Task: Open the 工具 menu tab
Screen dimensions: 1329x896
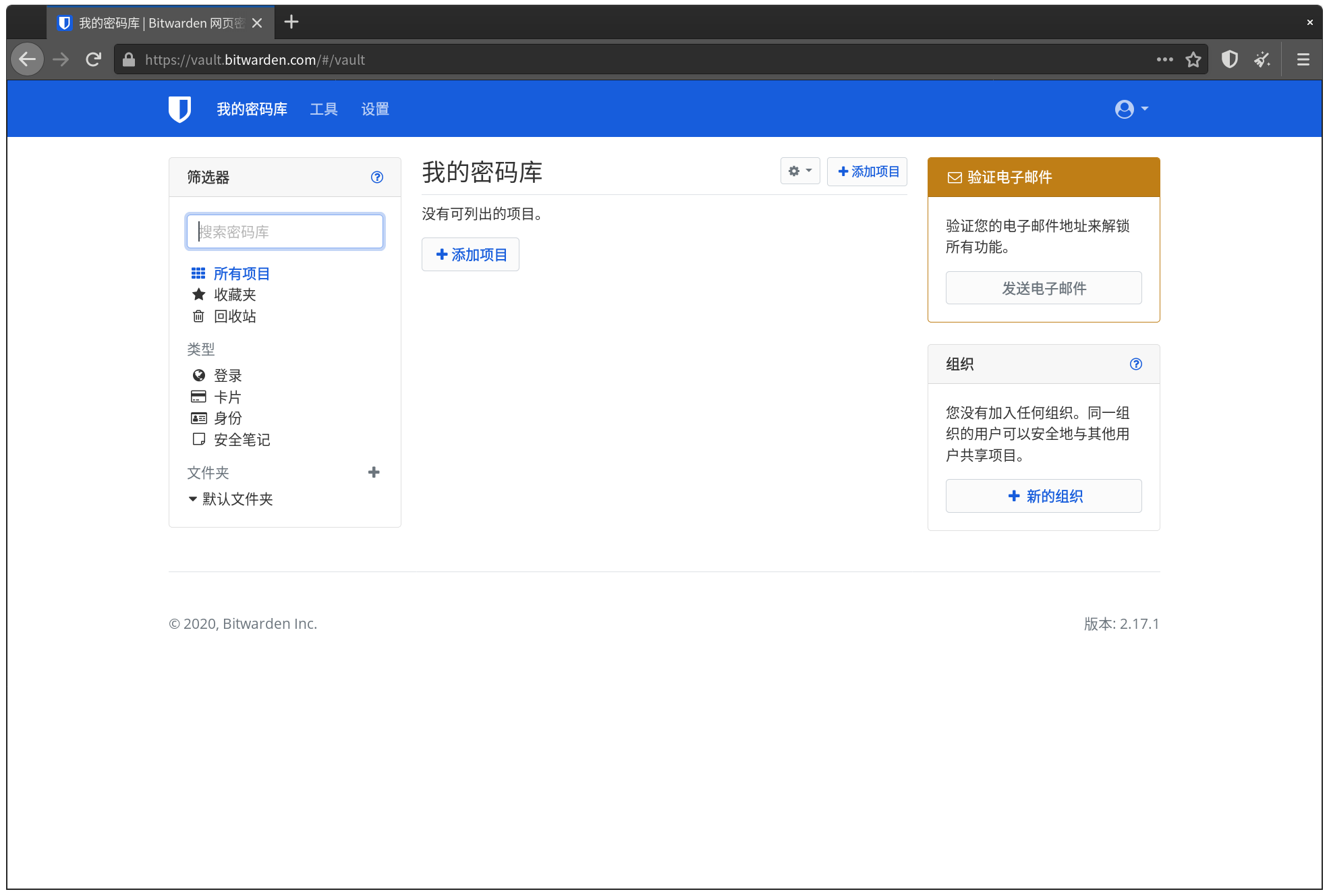Action: pos(324,109)
